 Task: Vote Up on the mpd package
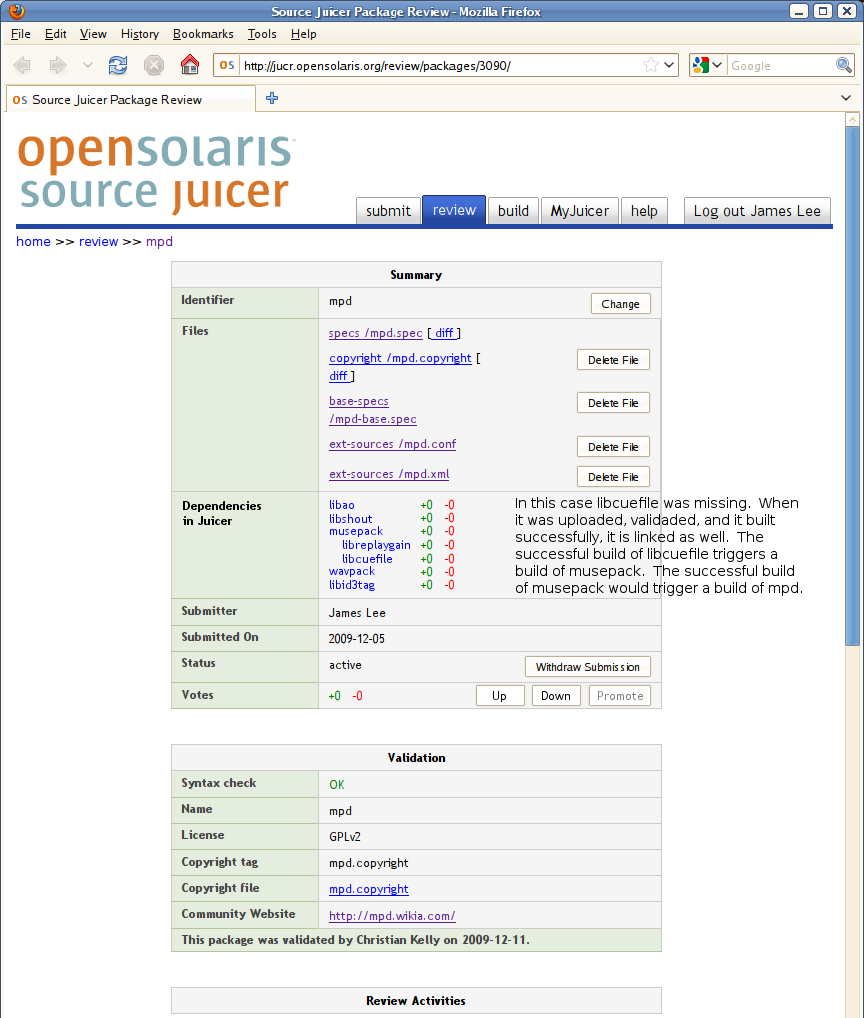499,696
